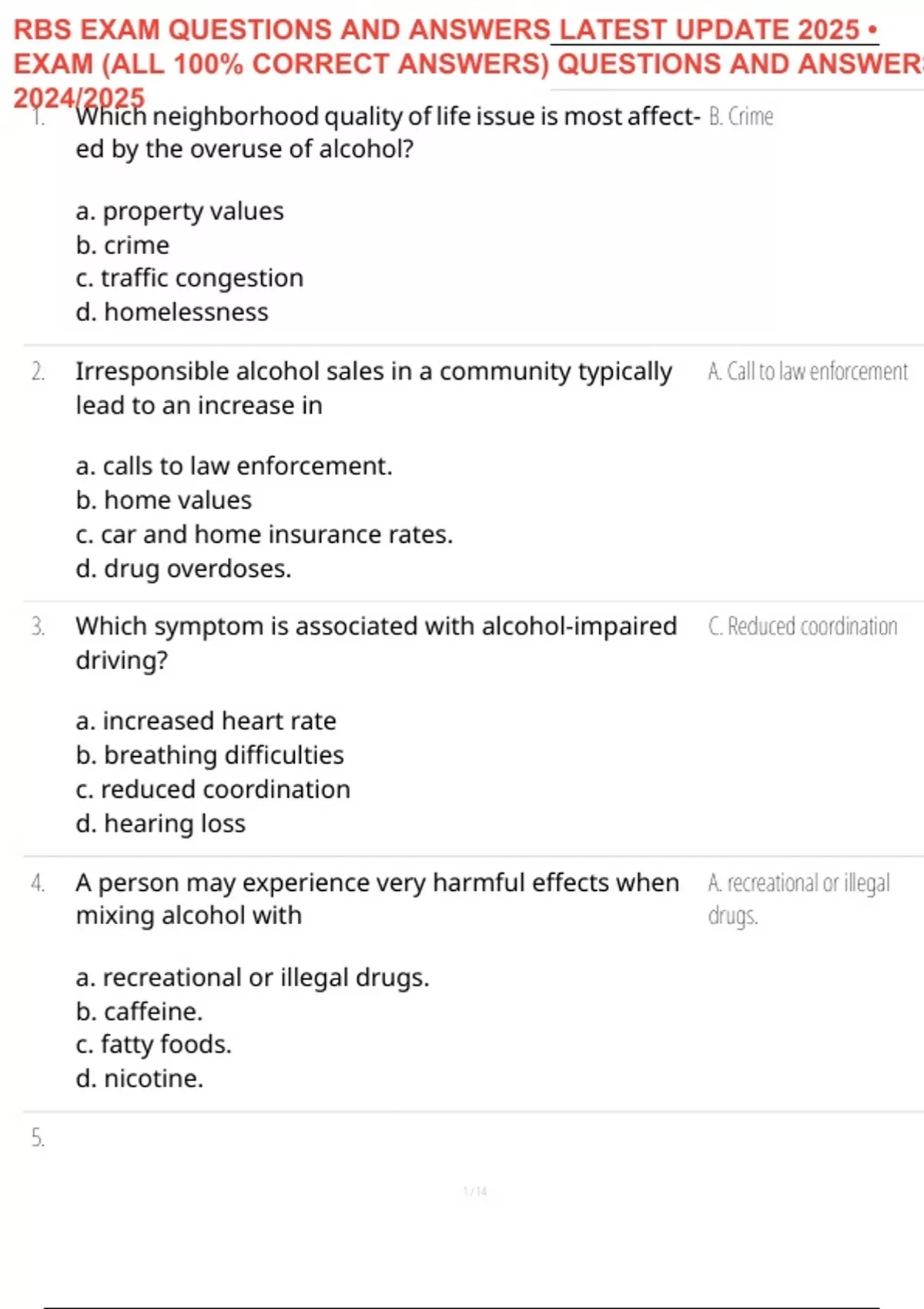
Task: Click the "A. Call to law enforcement" answer
Action: [808, 371]
